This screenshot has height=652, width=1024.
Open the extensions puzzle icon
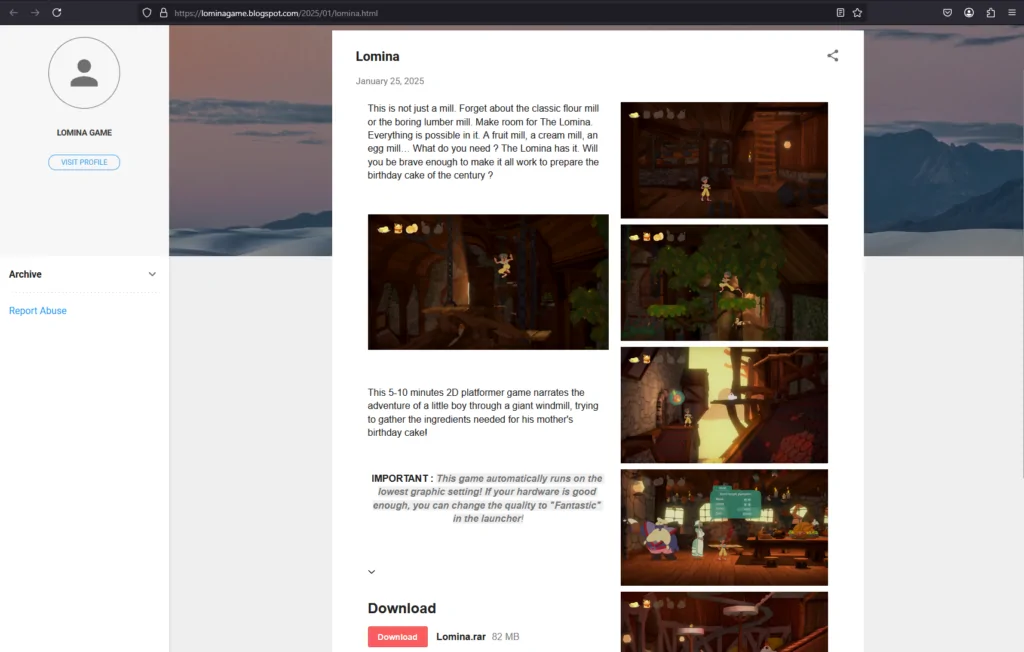click(991, 13)
